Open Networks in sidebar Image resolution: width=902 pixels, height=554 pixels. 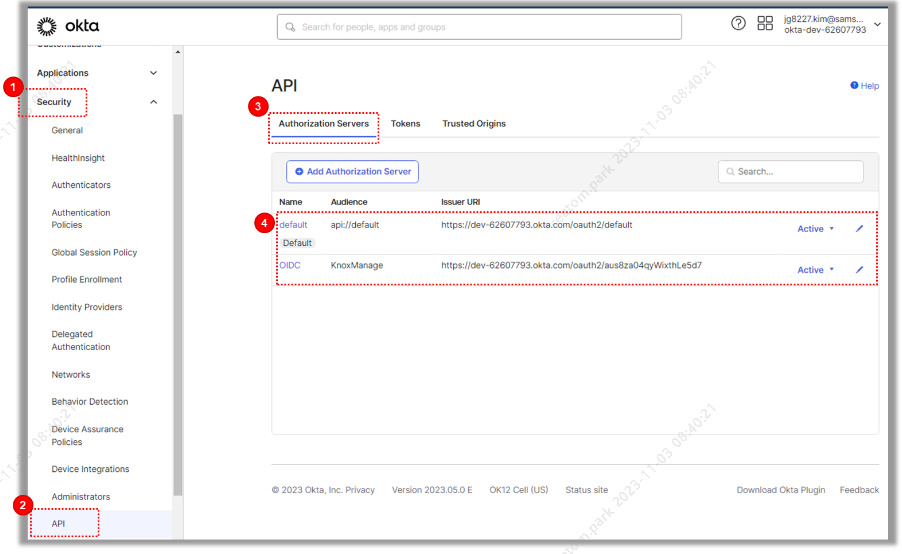click(x=71, y=375)
